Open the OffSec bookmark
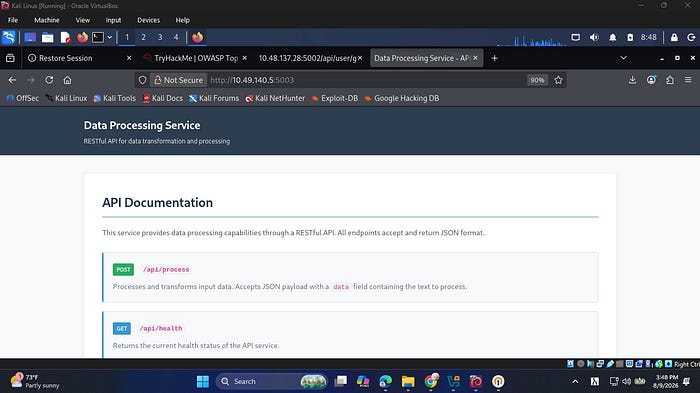 click(23, 98)
